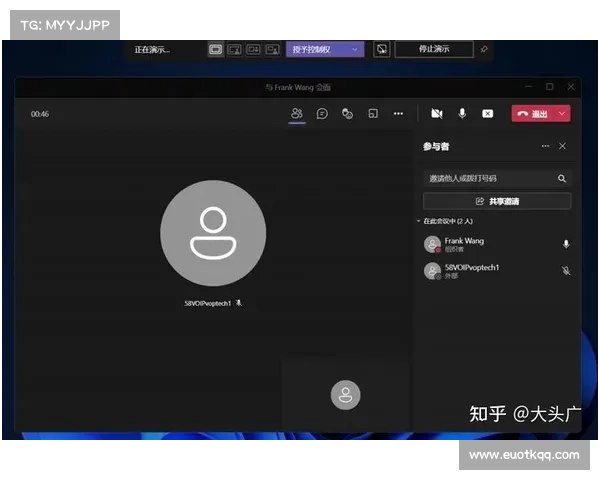
Task: Mute the microphone in meeting toolbar
Action: (462, 114)
